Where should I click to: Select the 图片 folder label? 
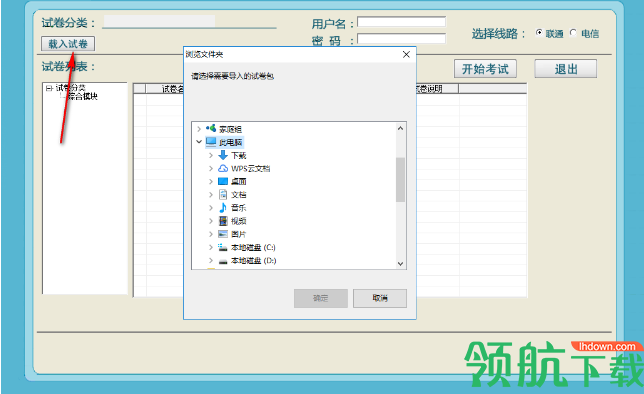pyautogui.click(x=239, y=234)
